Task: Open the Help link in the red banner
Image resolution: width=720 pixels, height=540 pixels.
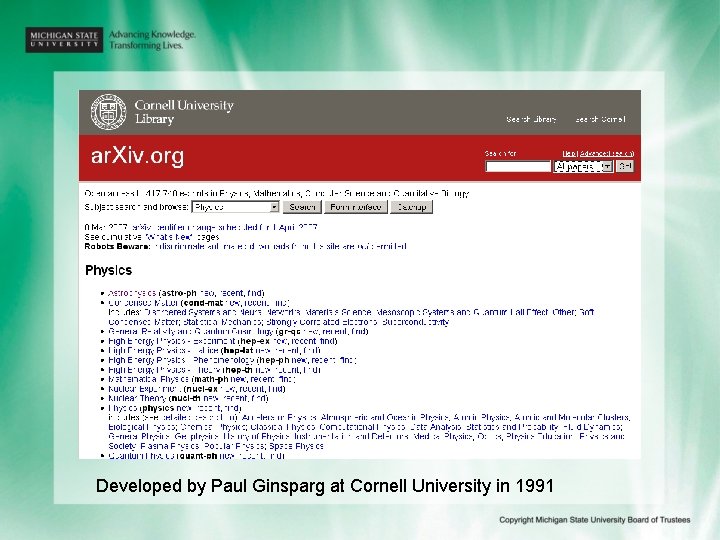Action: pyautogui.click(x=569, y=153)
